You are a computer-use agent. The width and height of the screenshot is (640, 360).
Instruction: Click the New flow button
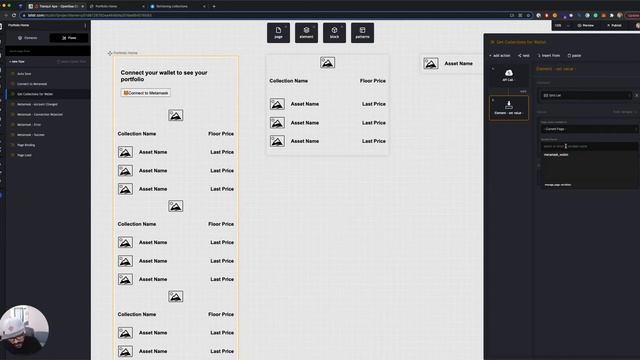17,62
